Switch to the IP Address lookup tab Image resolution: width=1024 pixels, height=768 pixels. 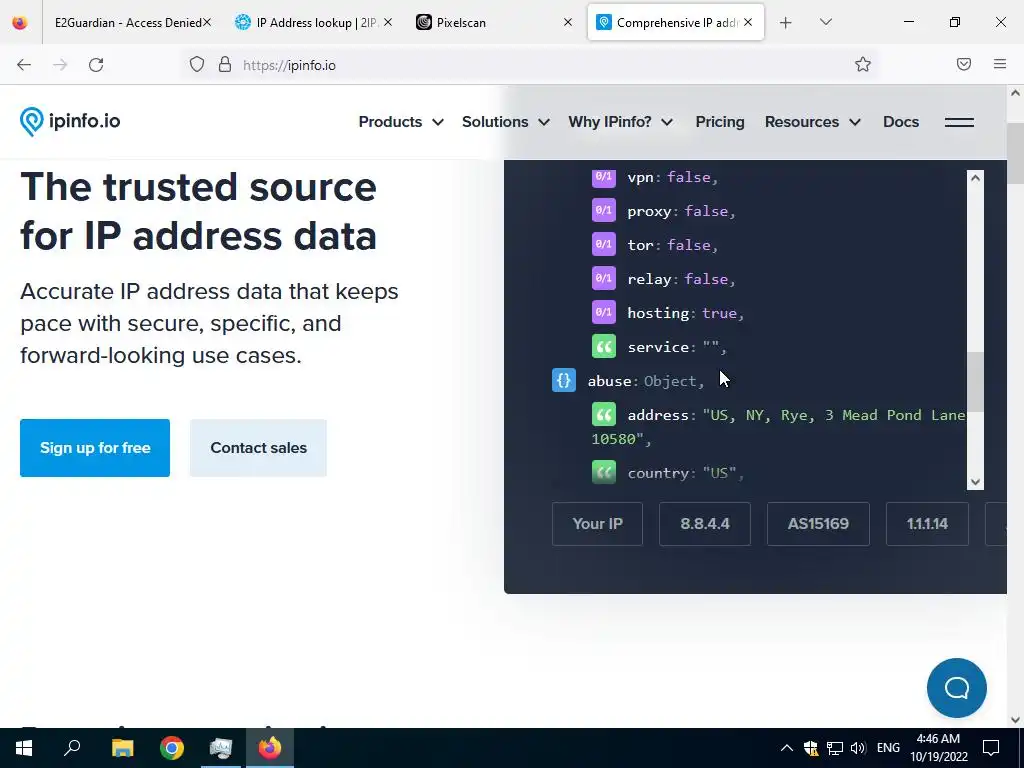click(314, 23)
